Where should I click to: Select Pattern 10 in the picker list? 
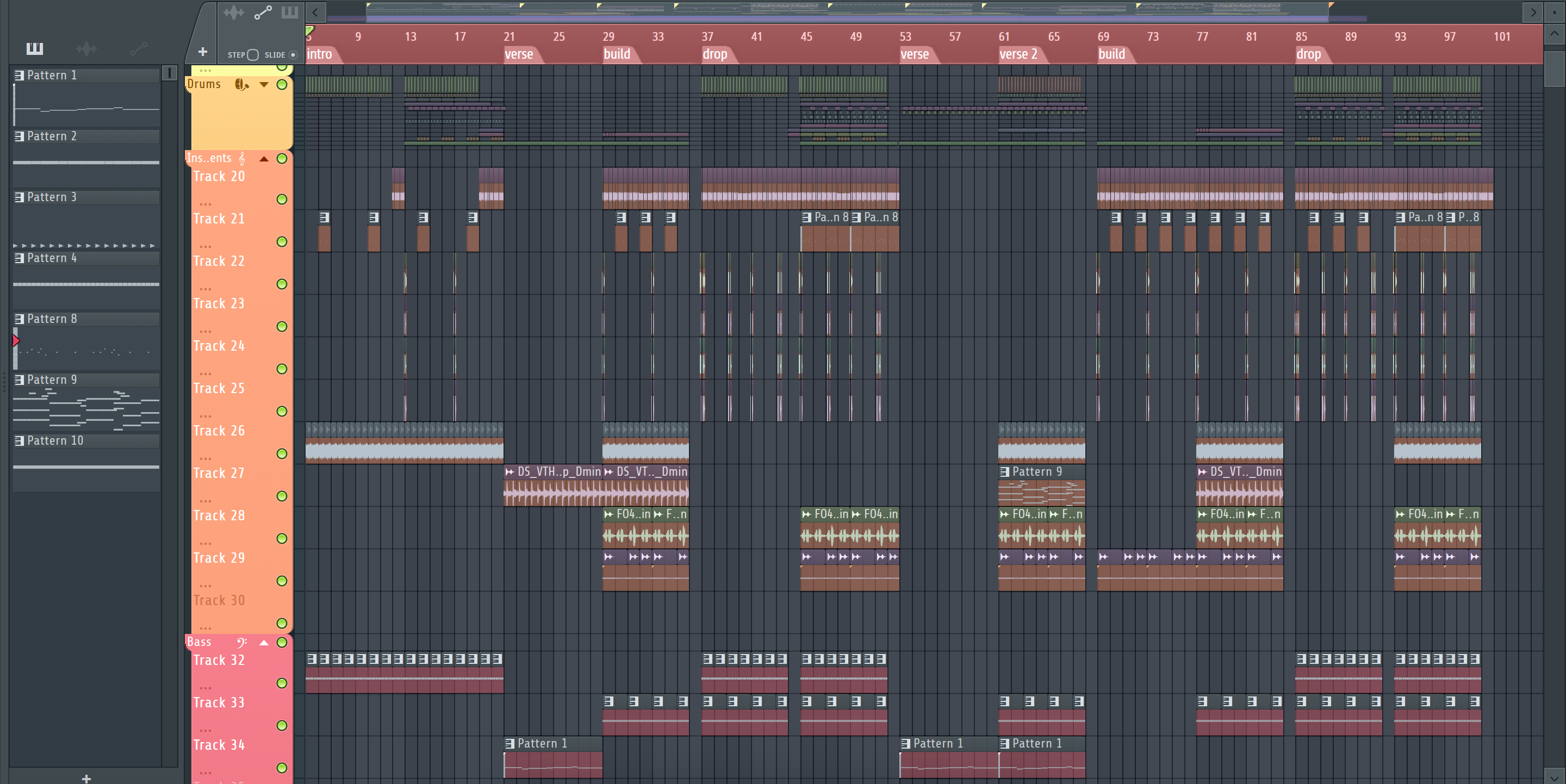click(86, 440)
